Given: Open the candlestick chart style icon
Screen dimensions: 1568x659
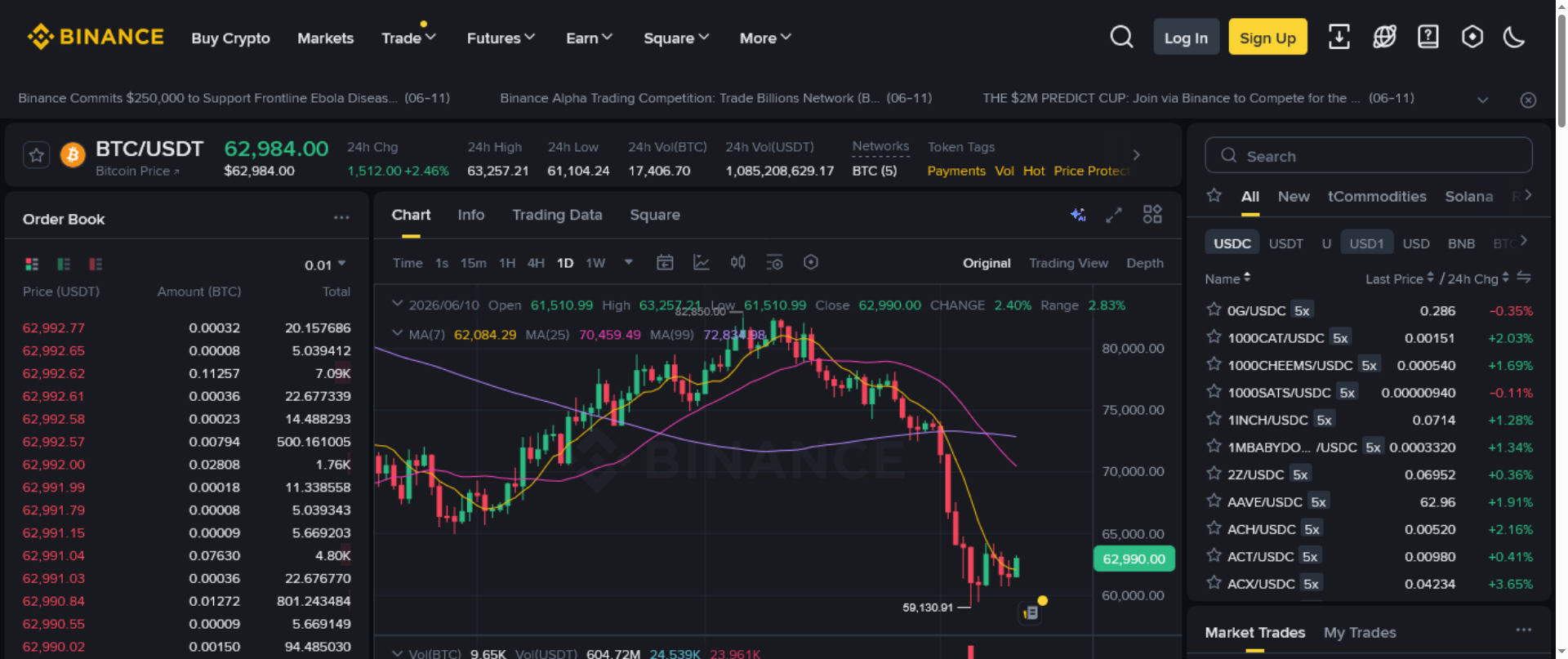Looking at the screenshot, I should pyautogui.click(x=738, y=262).
